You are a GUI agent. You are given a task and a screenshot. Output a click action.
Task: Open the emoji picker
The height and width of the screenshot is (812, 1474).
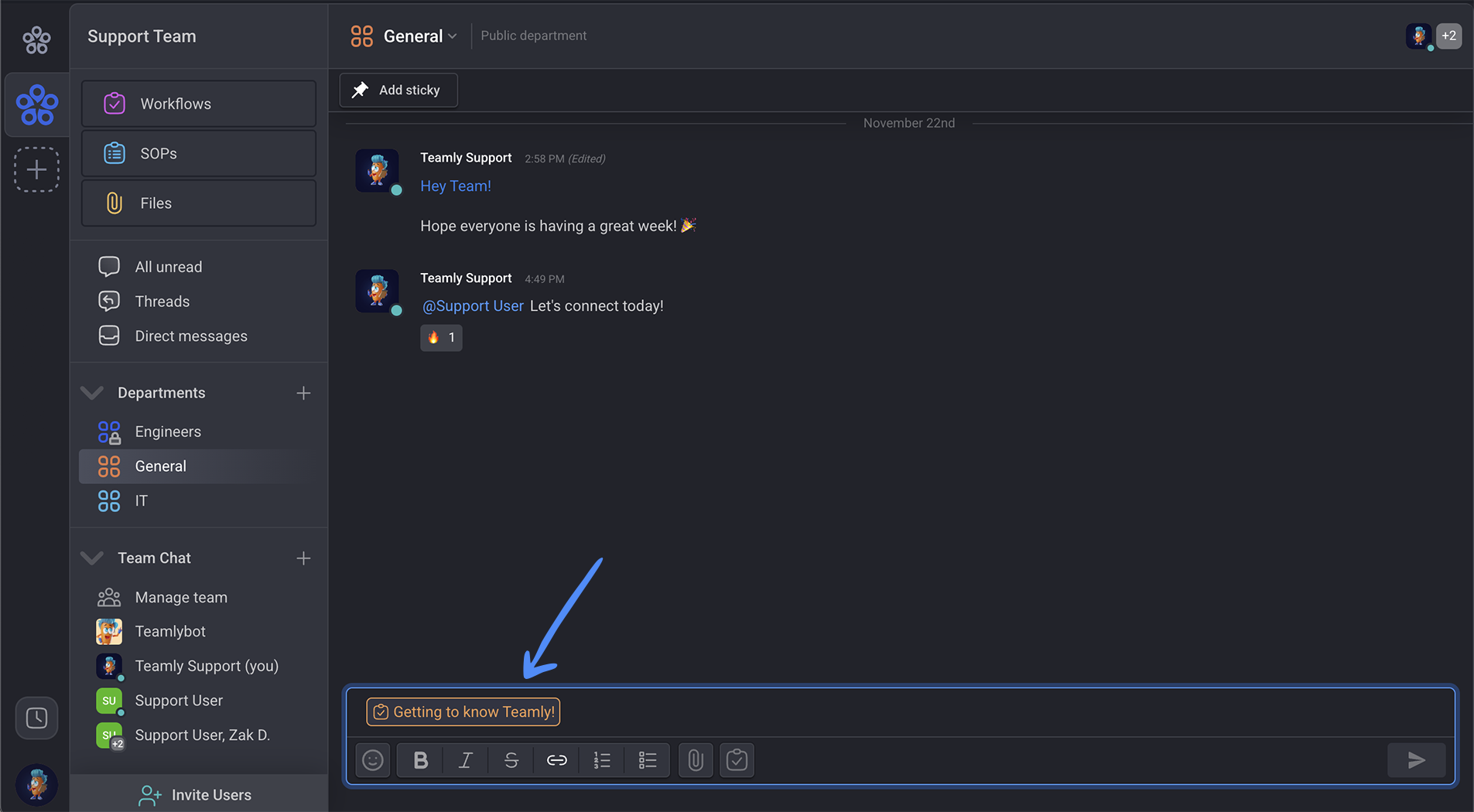tap(373, 761)
